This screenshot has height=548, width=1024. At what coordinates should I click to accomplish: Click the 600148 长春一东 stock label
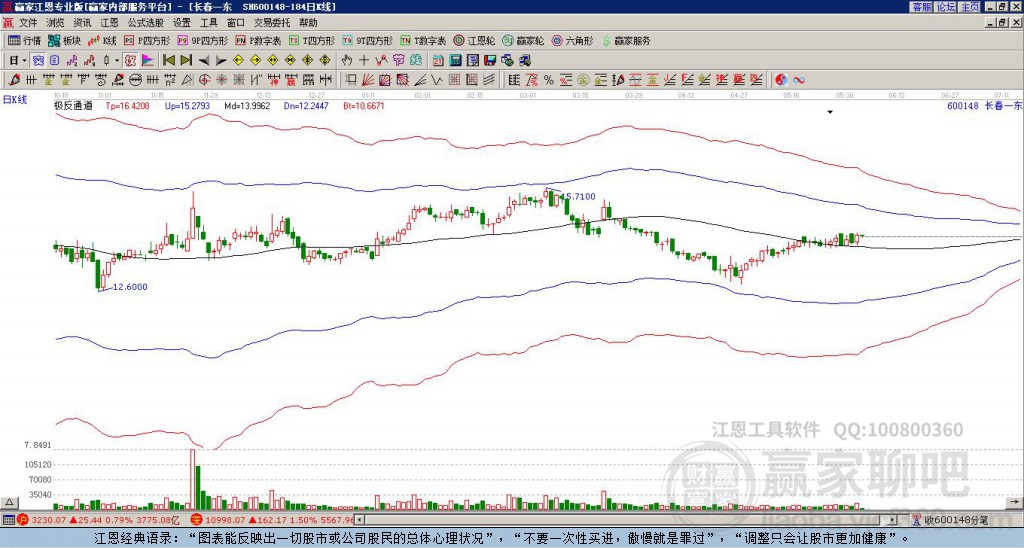[984, 105]
